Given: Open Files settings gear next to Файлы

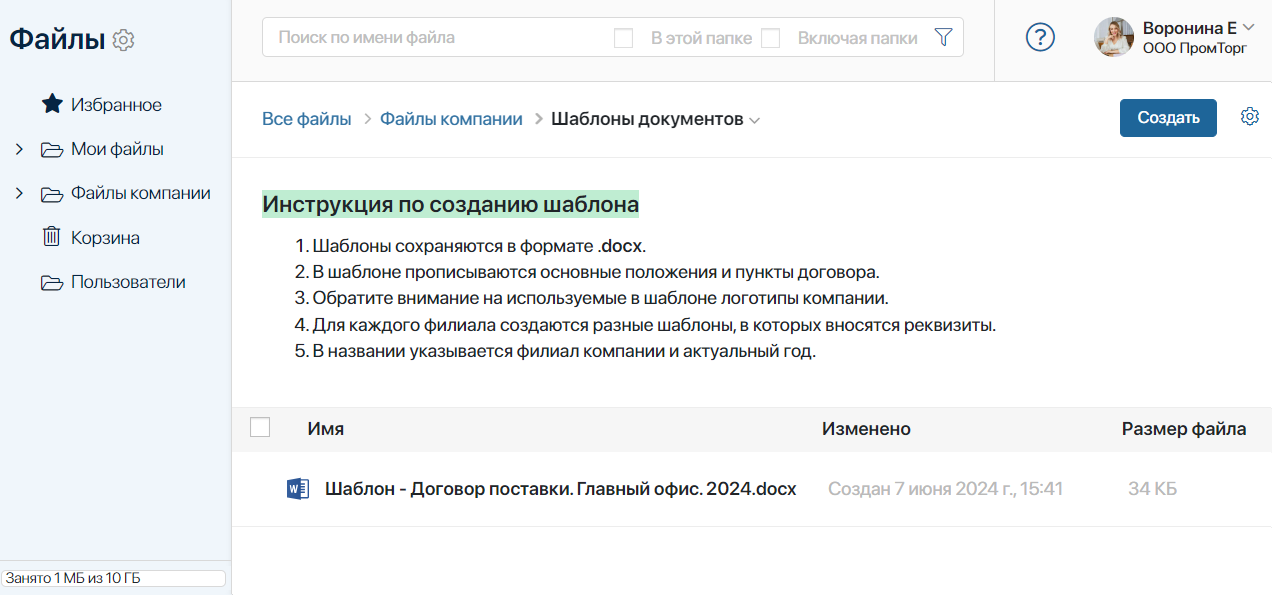Looking at the screenshot, I should 124,40.
